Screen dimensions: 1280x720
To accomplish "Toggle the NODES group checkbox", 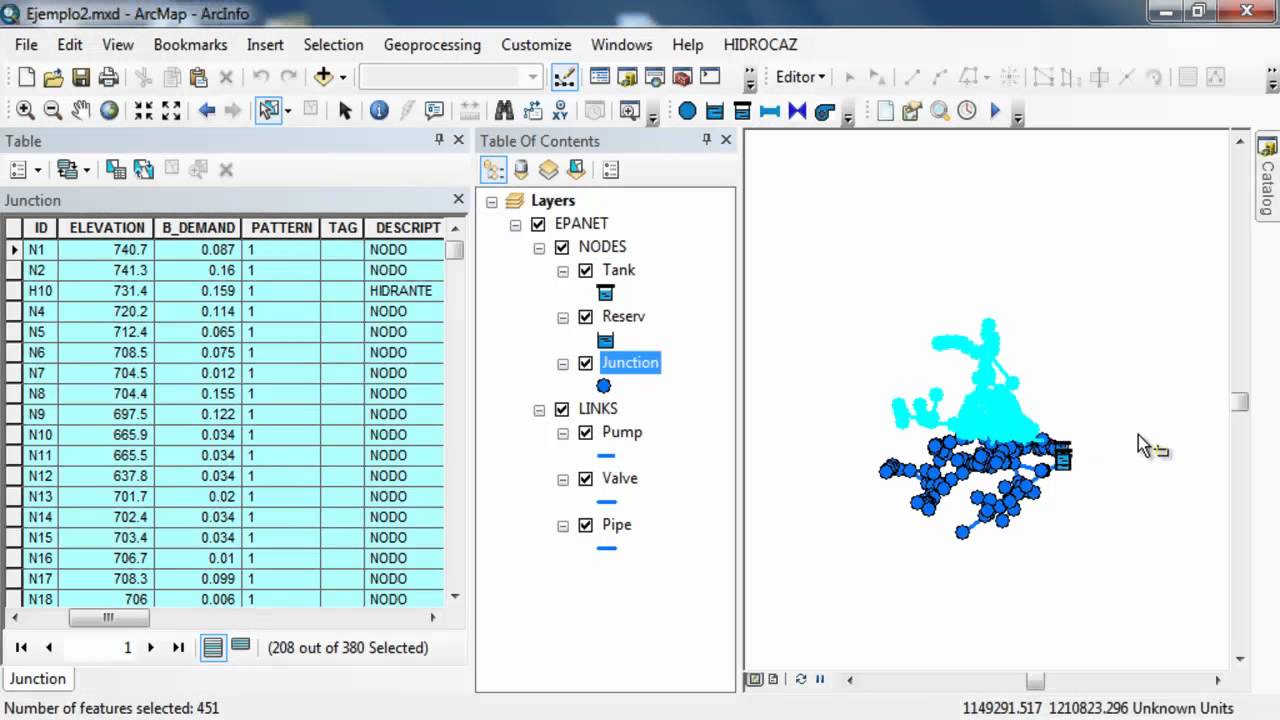I will (x=562, y=247).
